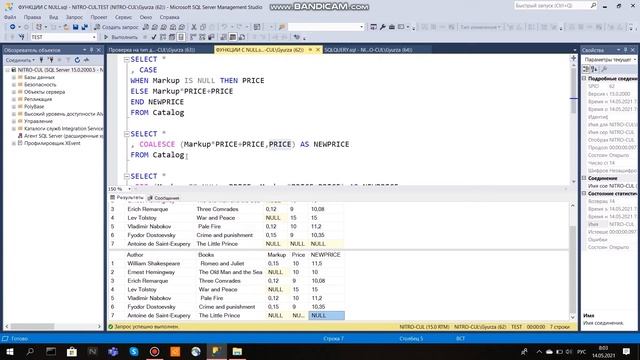This screenshot has width=640, height=360.
Task: Select the highlighted NULL cell in NEWPRICE column
Action: point(326,316)
